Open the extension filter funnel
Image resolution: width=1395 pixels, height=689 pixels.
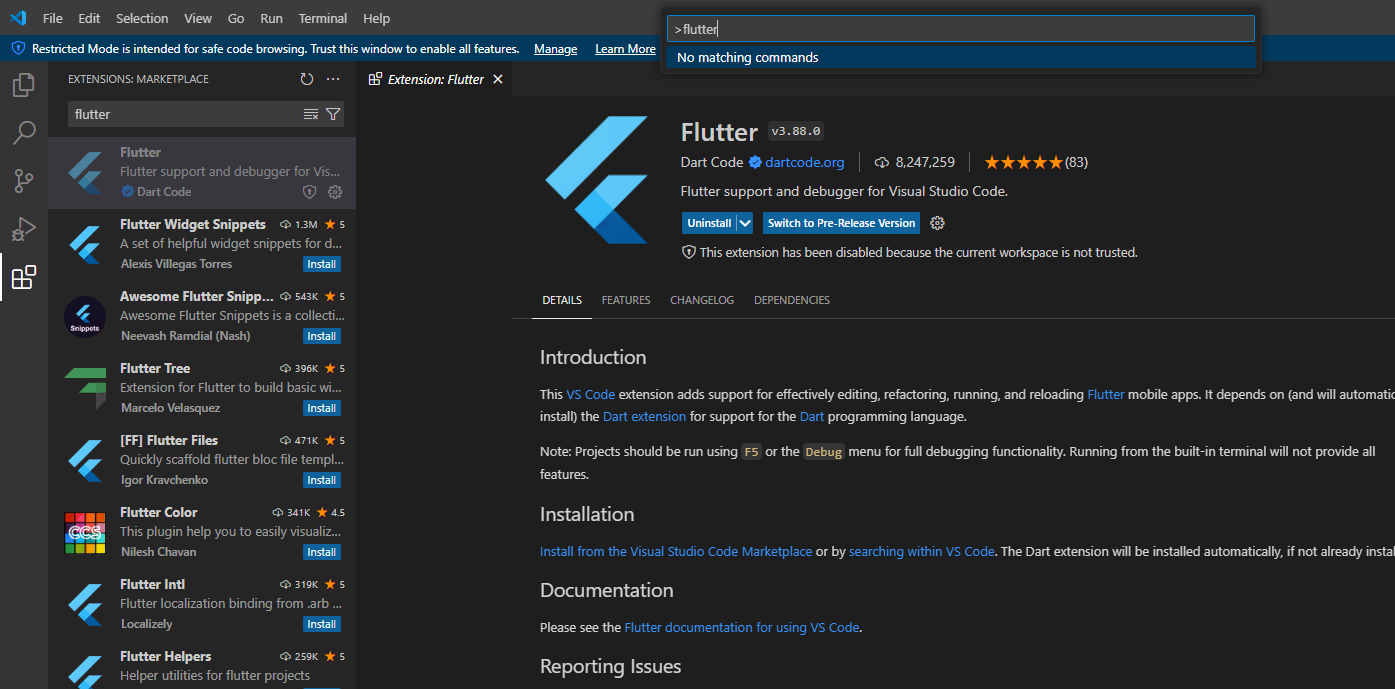pyautogui.click(x=333, y=114)
